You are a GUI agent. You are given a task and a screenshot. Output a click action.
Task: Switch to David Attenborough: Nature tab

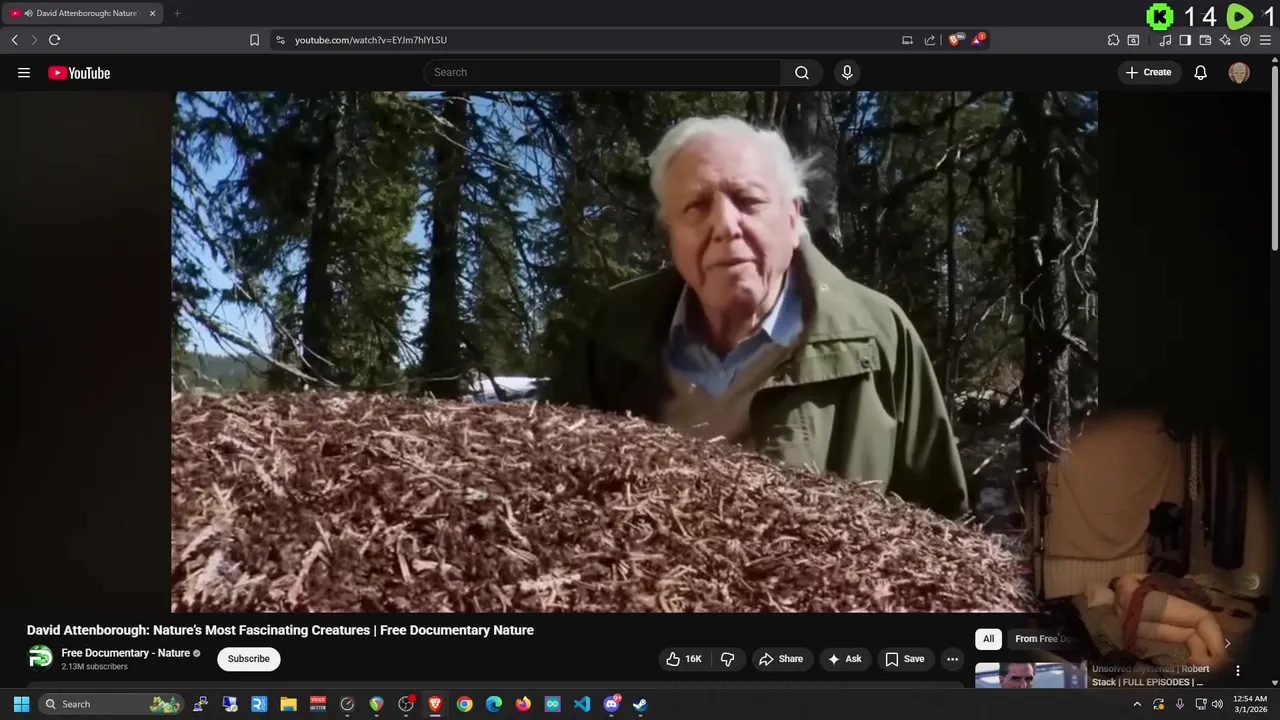coord(83,13)
